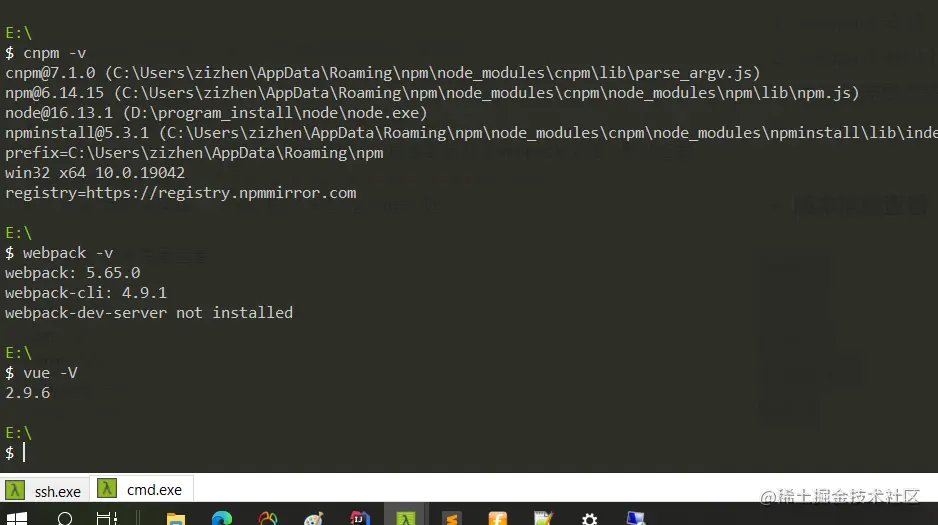Open Task View from taskbar

106,518
